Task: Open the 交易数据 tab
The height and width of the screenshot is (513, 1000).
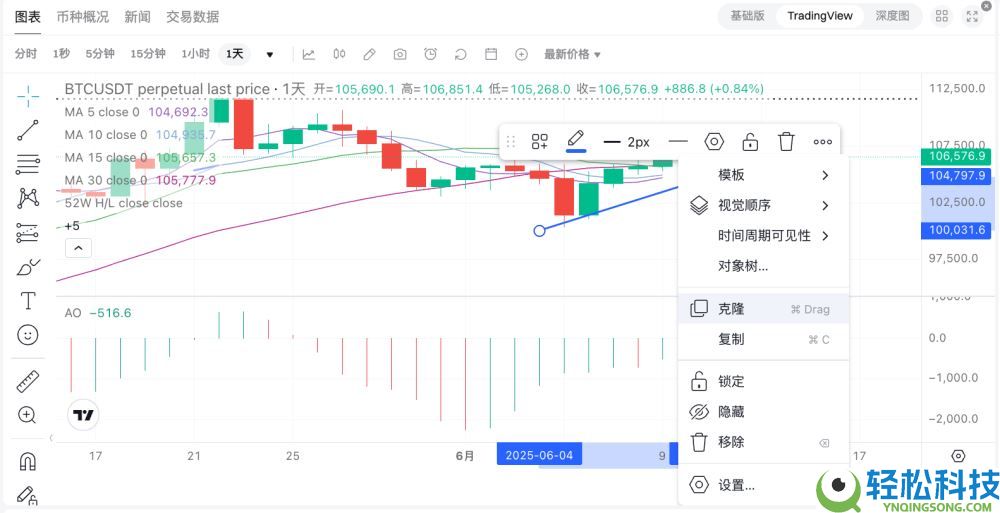Action: [x=193, y=17]
